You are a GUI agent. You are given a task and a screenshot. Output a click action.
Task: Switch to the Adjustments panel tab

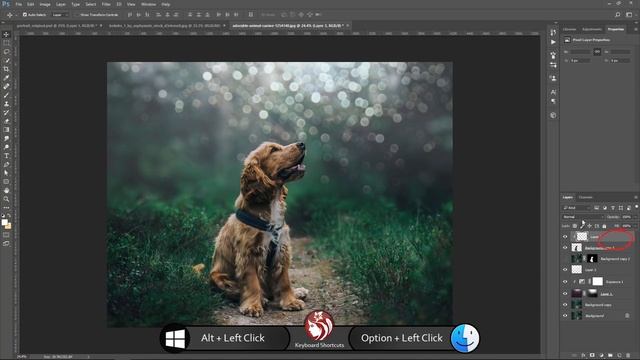[x=592, y=29]
